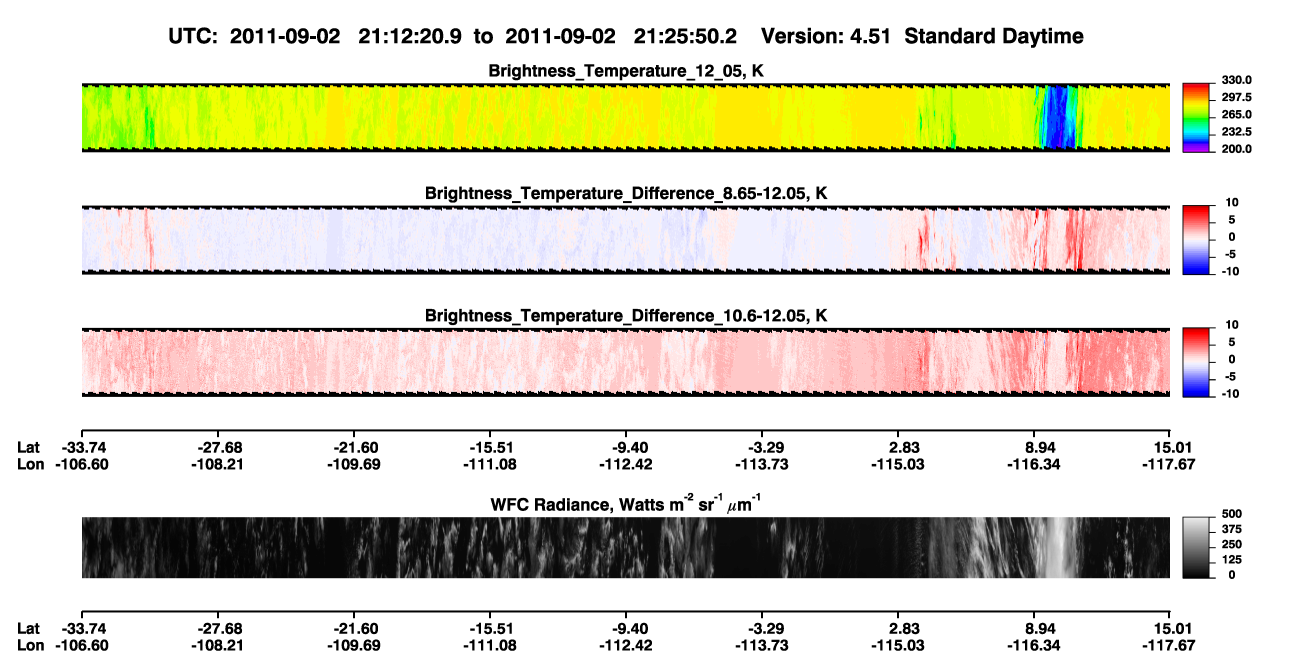Click longitude -108.21 on the axis under the 10.6-12.05 panel
Viewport: 1300px width, 667px height.
tap(217, 464)
